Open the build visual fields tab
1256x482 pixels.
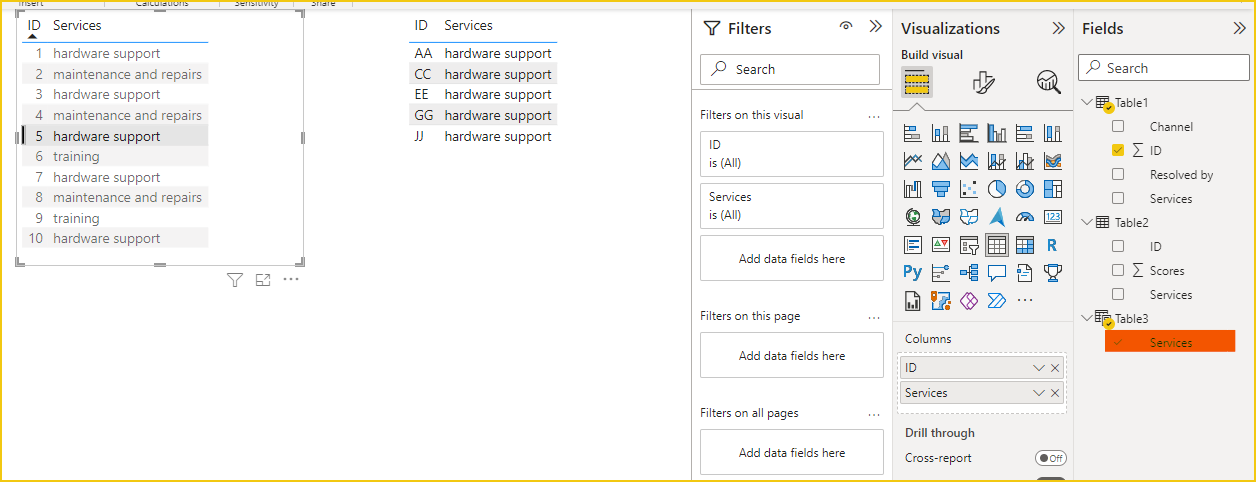pos(917,82)
